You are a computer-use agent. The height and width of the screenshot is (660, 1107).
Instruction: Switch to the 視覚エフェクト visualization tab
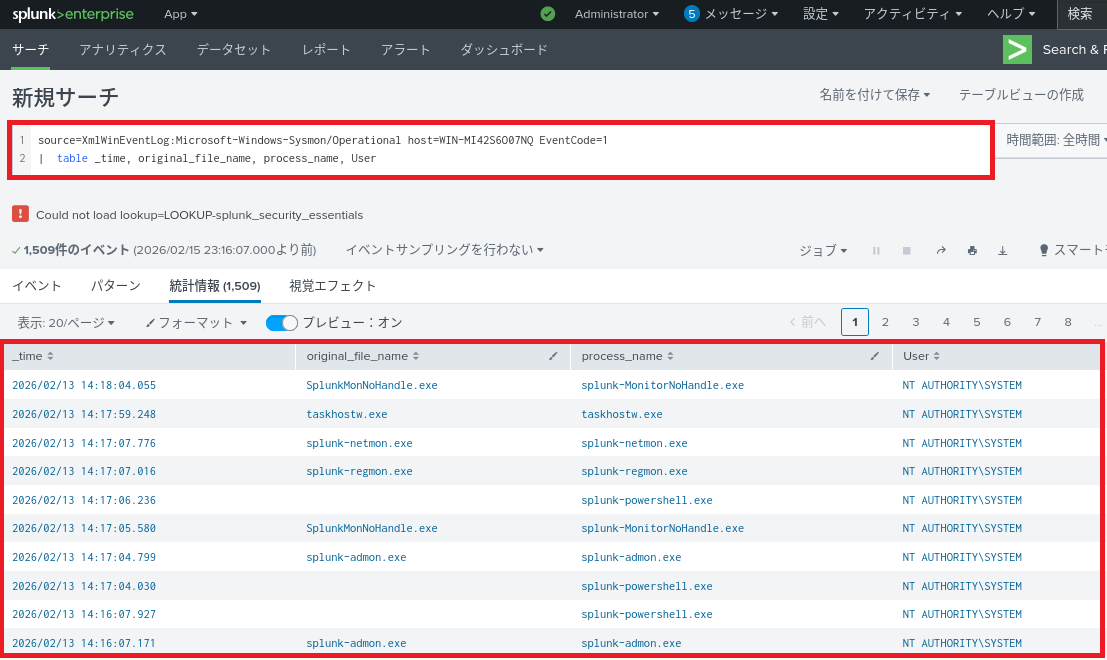coord(333,286)
